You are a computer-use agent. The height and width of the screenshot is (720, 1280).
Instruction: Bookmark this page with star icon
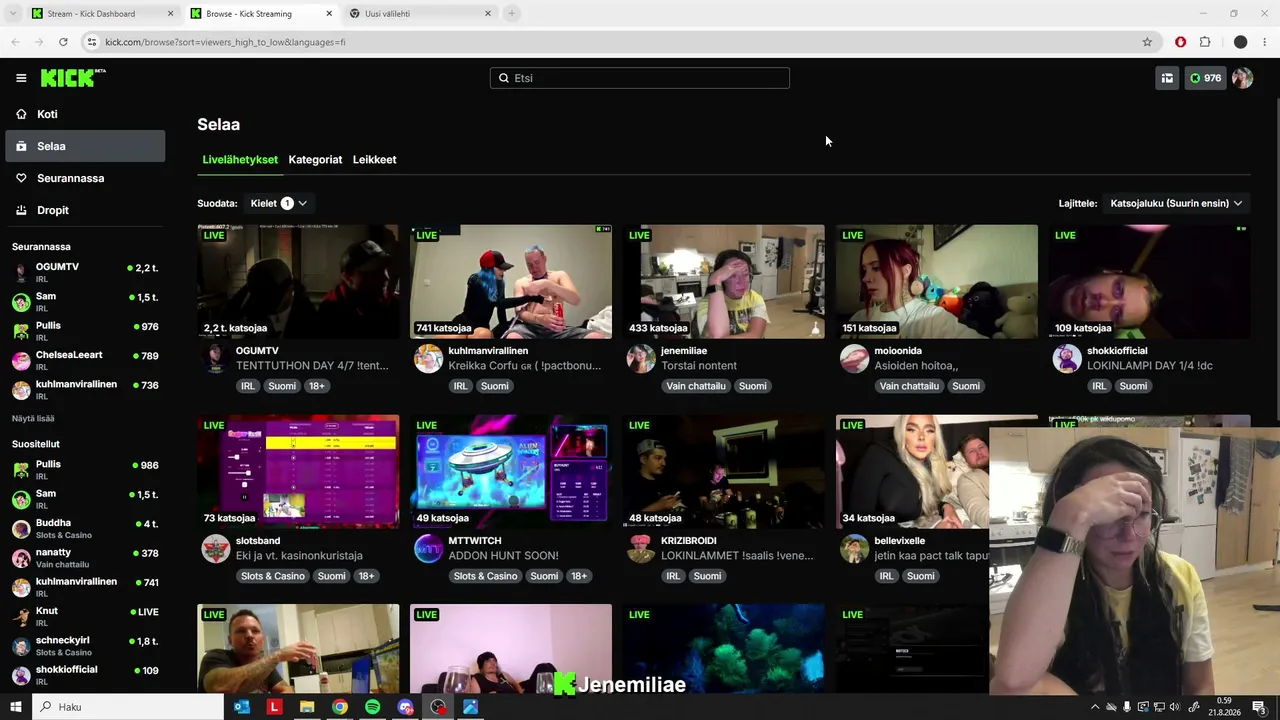pos(1147,42)
